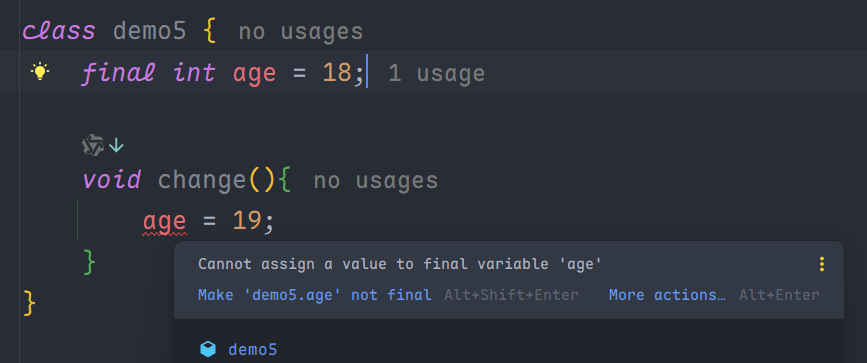This screenshot has height=363, width=867.
Task: Open the demo5 link in popup footer
Action: 253,350
